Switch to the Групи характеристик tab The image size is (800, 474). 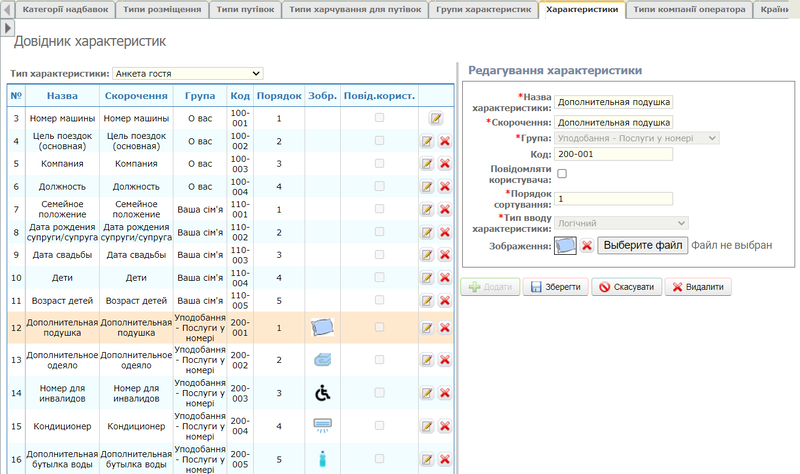485,9
